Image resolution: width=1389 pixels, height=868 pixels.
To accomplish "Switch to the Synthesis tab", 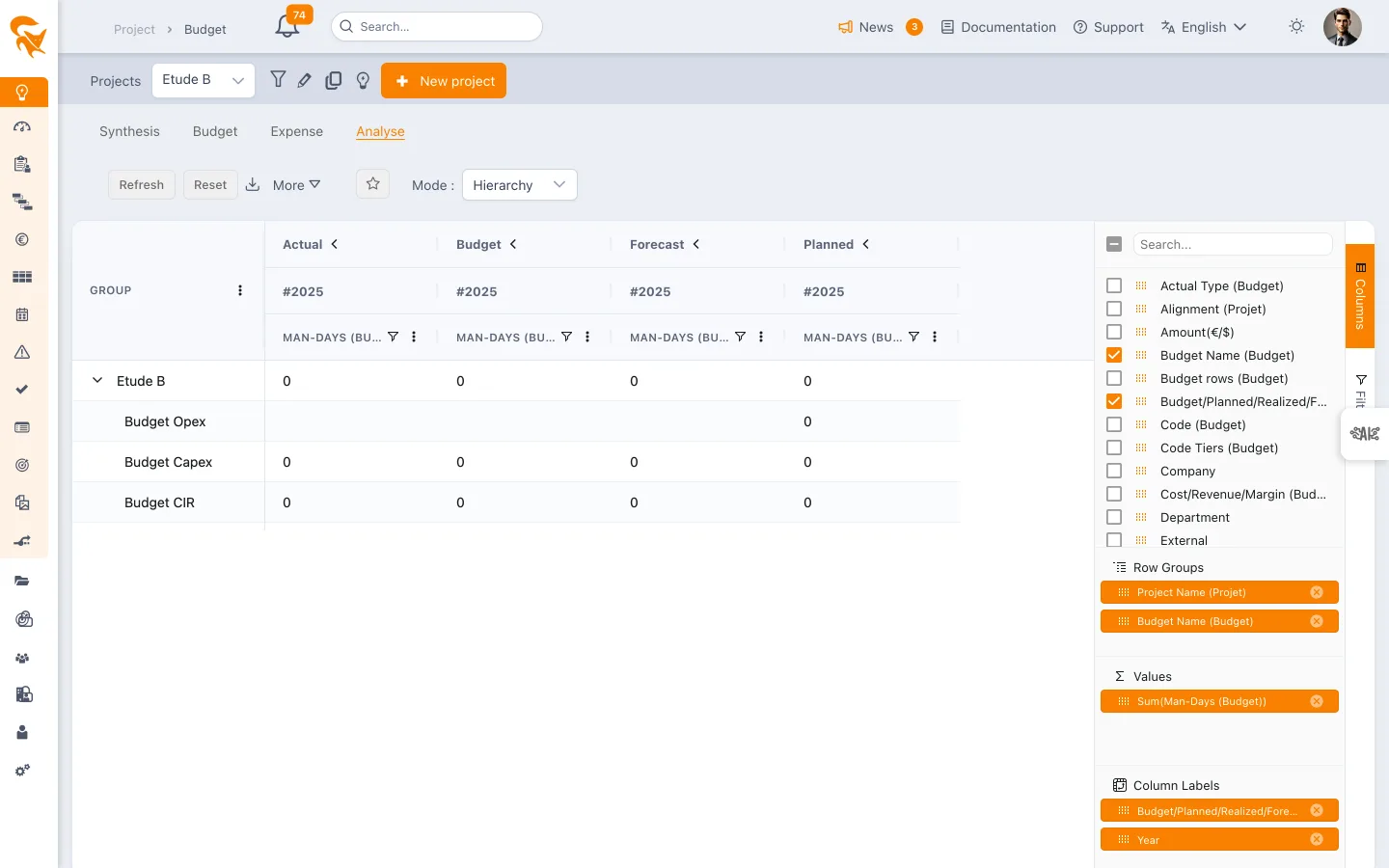I will click(129, 131).
